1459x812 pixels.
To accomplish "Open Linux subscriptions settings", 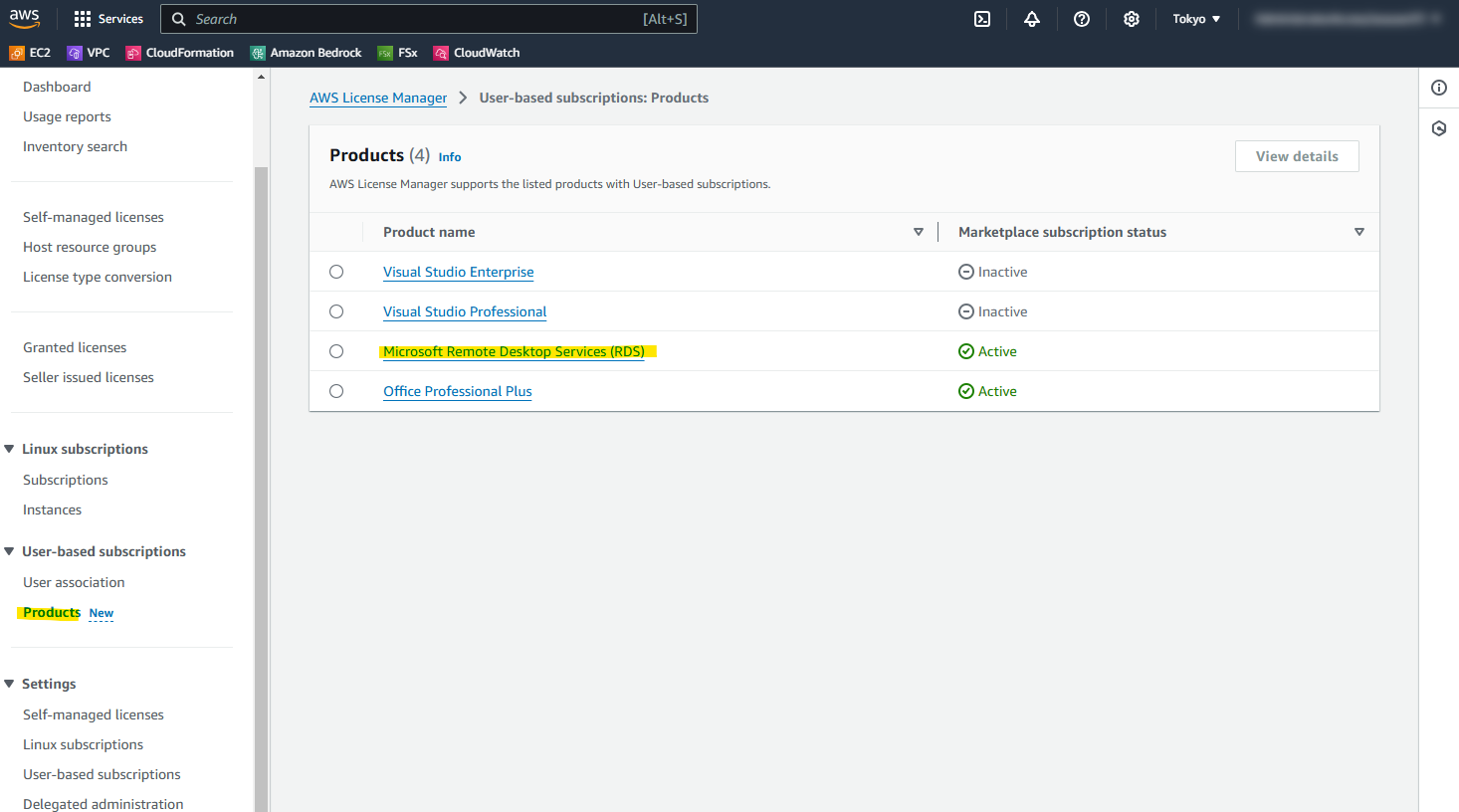I will pos(84,744).
